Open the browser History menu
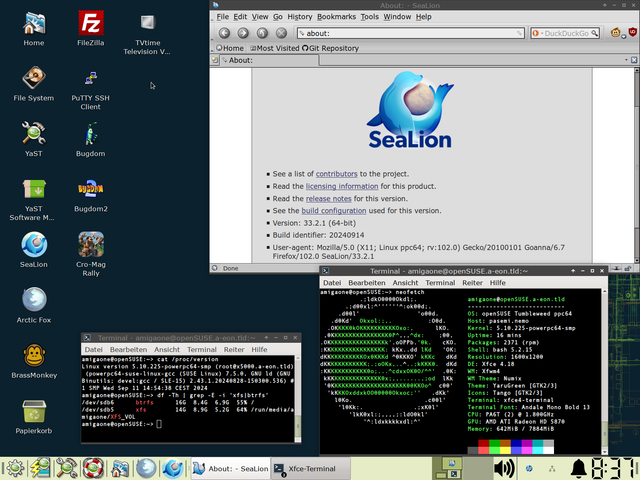This screenshot has width=640, height=480. tap(300, 17)
